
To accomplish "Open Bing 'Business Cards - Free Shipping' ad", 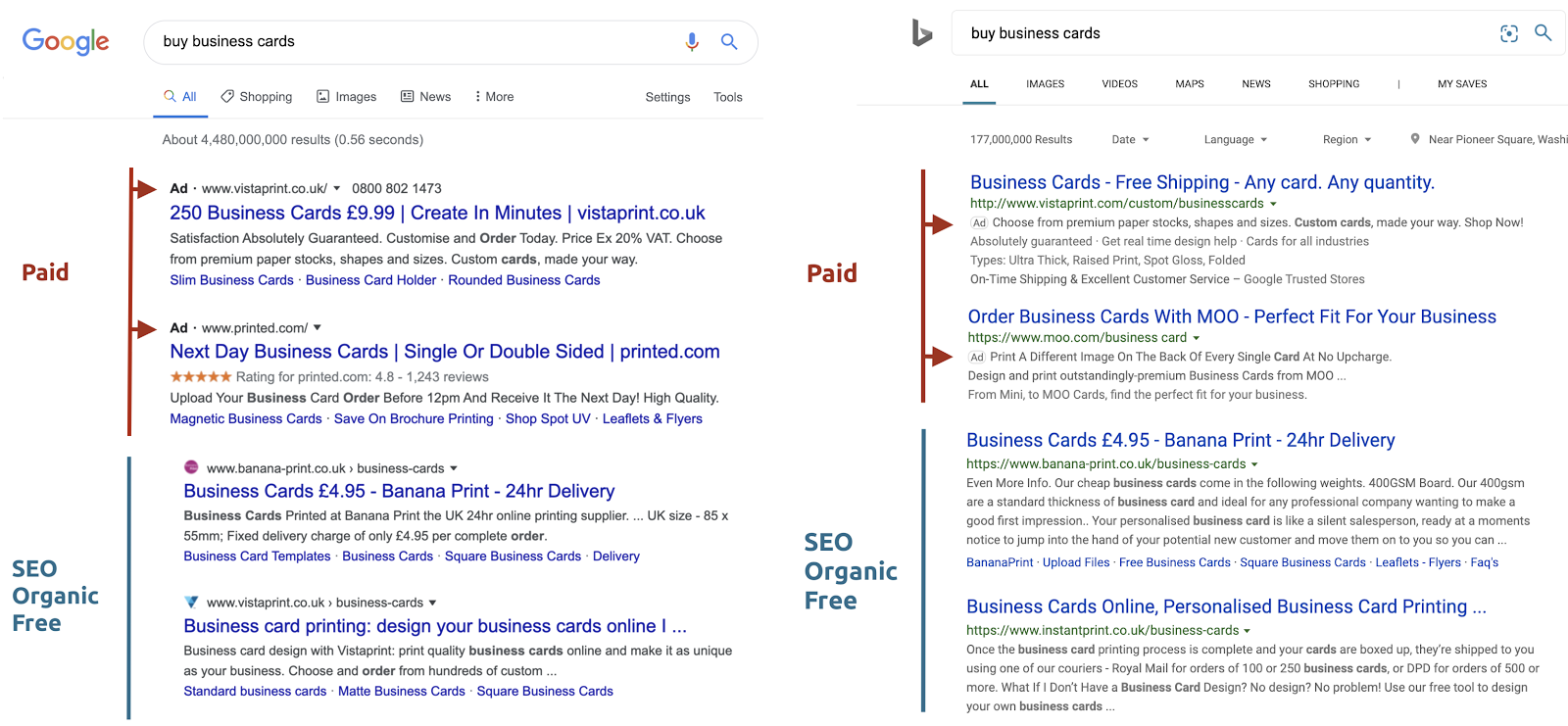I will point(1202,182).
